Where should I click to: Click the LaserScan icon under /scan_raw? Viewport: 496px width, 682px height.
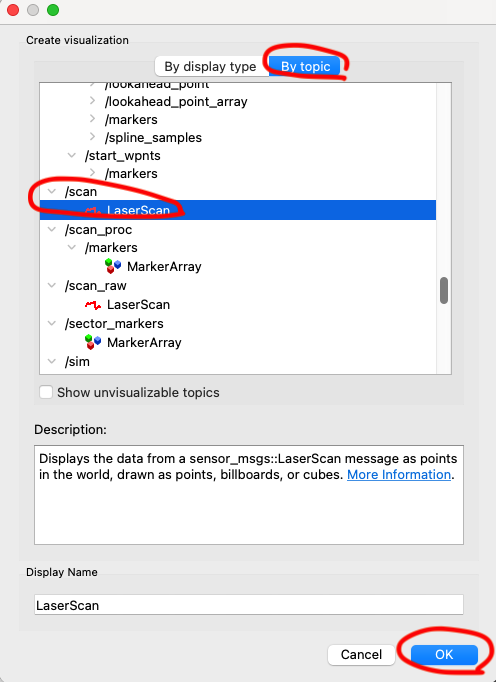click(93, 305)
